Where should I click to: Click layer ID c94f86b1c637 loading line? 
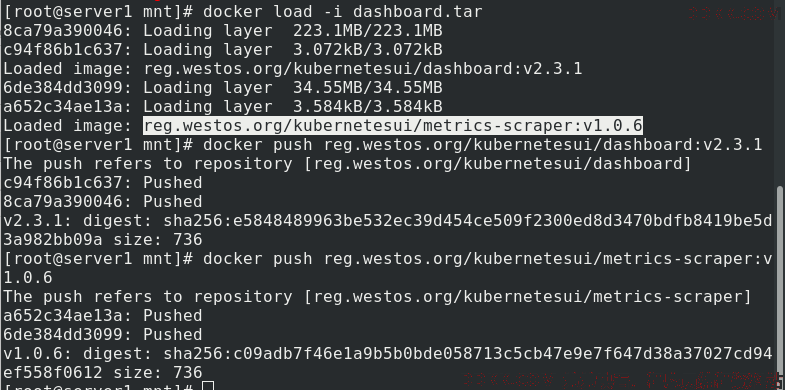click(x=223, y=50)
